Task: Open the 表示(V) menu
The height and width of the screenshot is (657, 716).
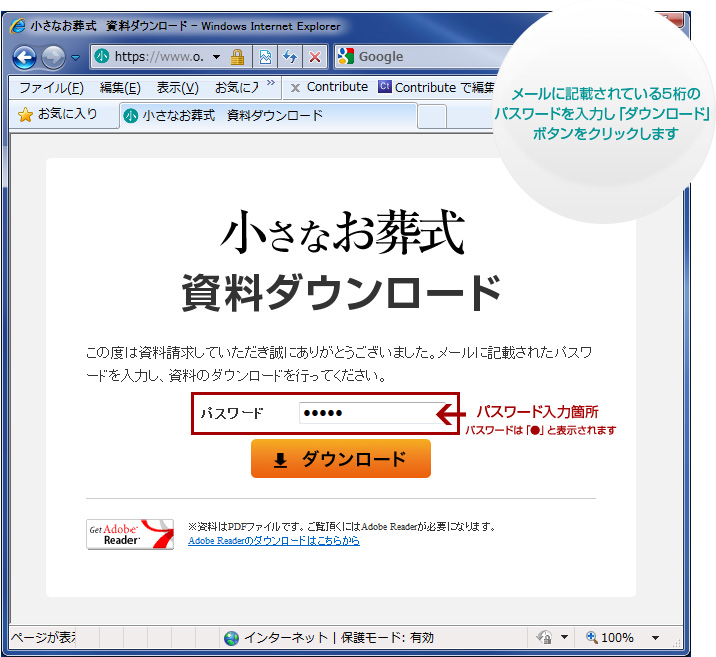Action: [178, 88]
